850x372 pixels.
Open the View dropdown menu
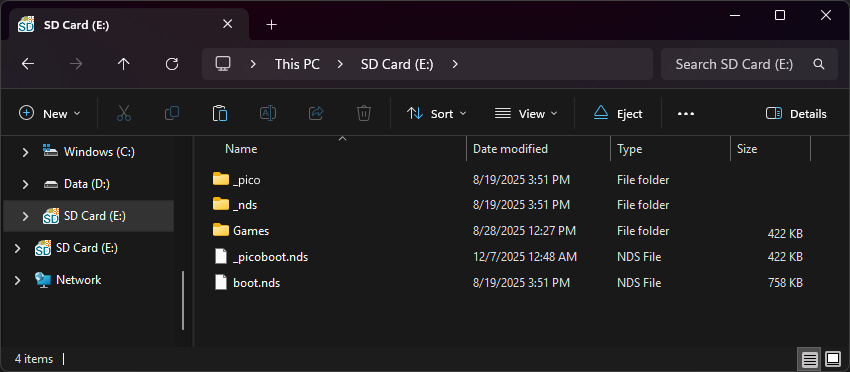(x=526, y=113)
